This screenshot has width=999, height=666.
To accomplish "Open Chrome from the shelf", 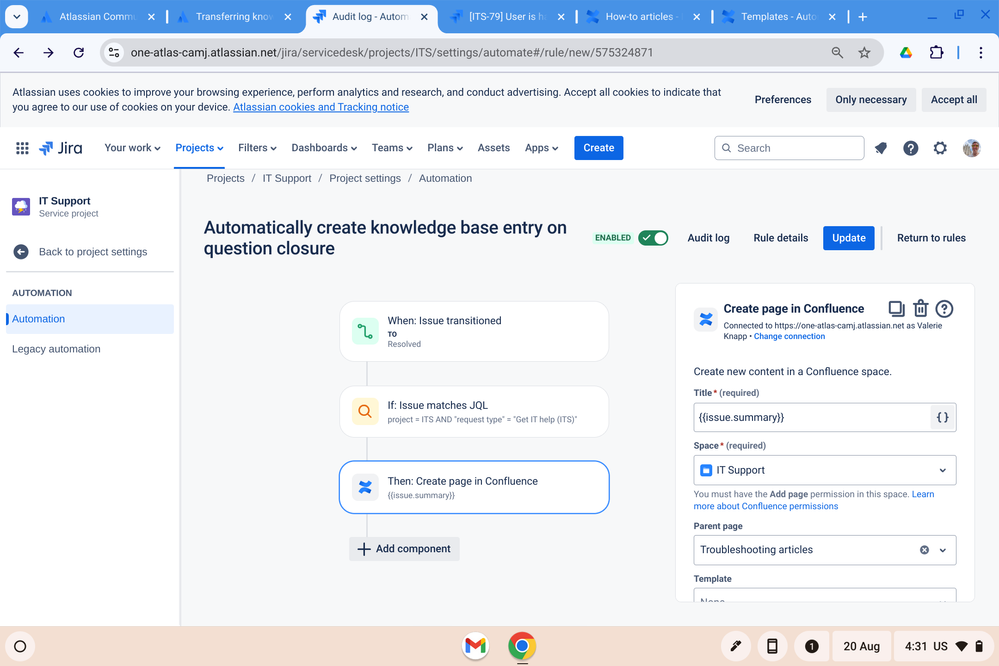I will coord(522,646).
